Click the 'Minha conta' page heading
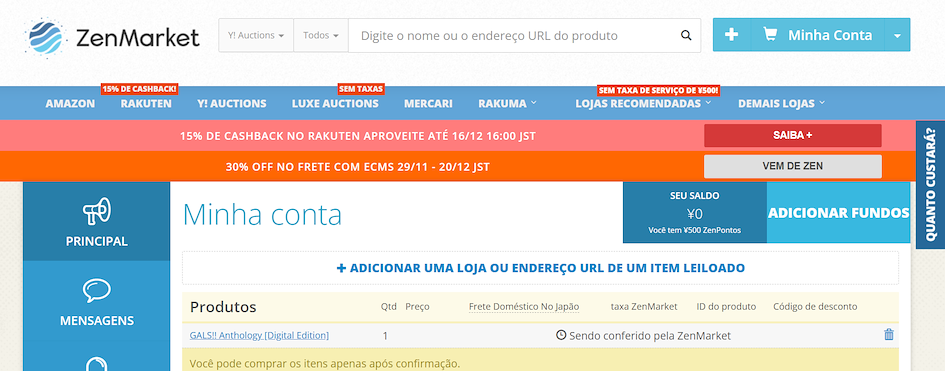Screen dimensions: 945x371 (262, 214)
